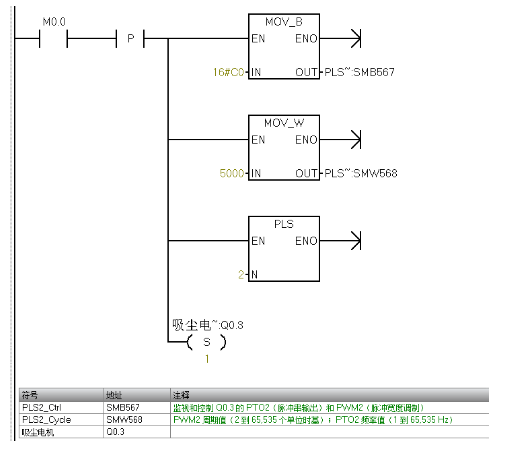The height and width of the screenshot is (449, 517).
Task: Click the 注释 column header
Action: (330, 395)
